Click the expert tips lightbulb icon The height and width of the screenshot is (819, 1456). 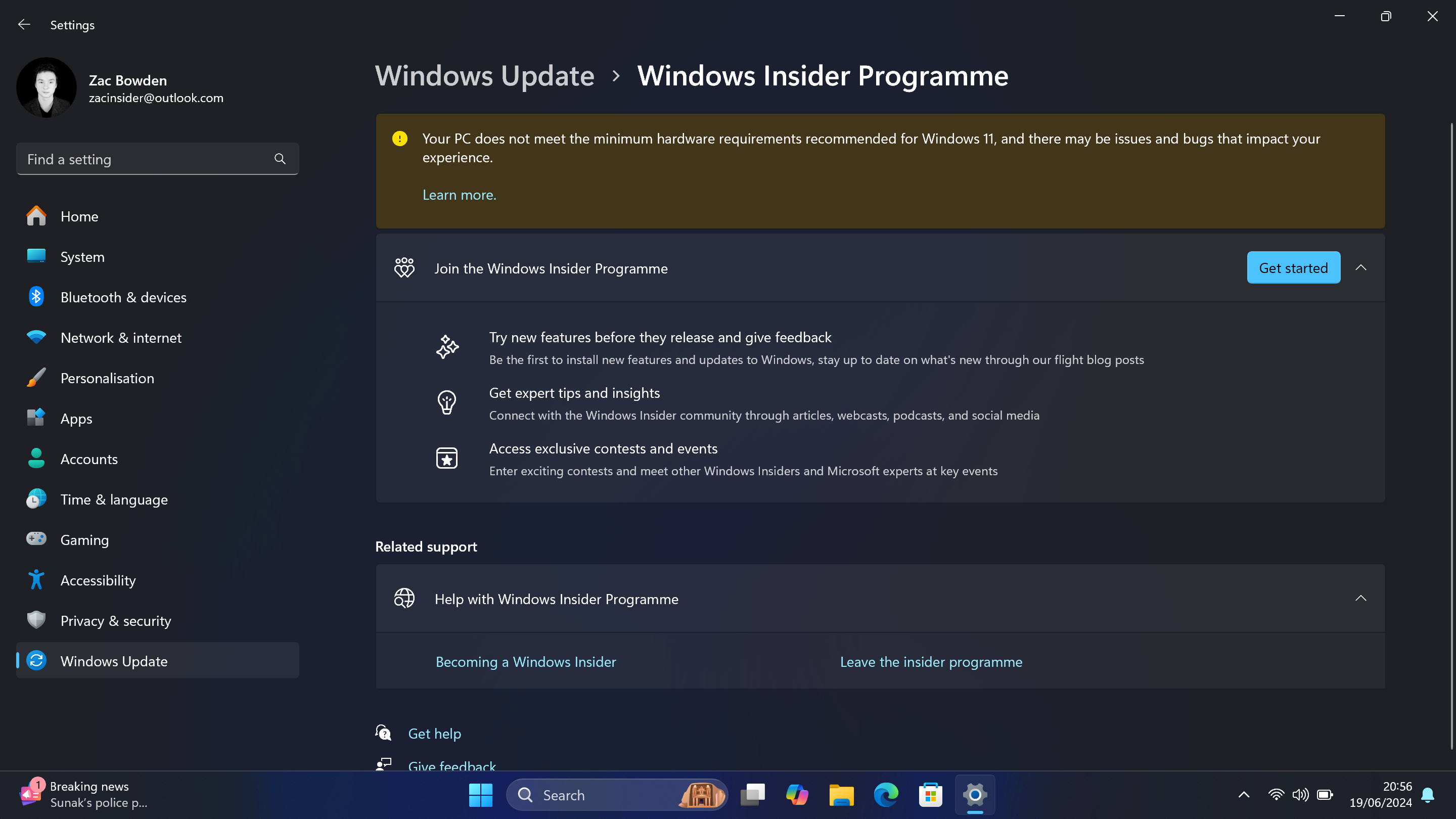click(447, 403)
